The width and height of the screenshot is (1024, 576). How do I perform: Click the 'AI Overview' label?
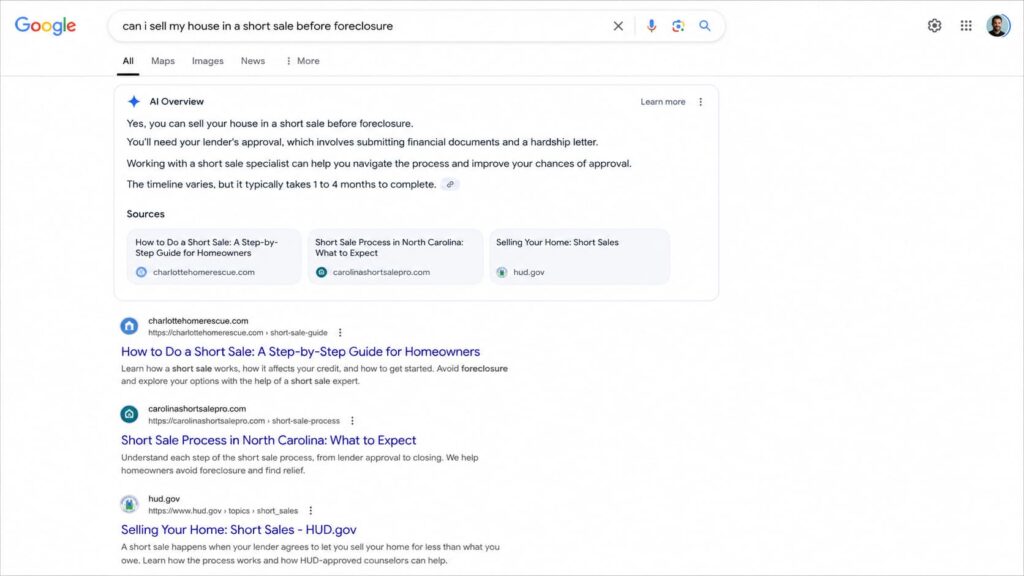pos(176,101)
